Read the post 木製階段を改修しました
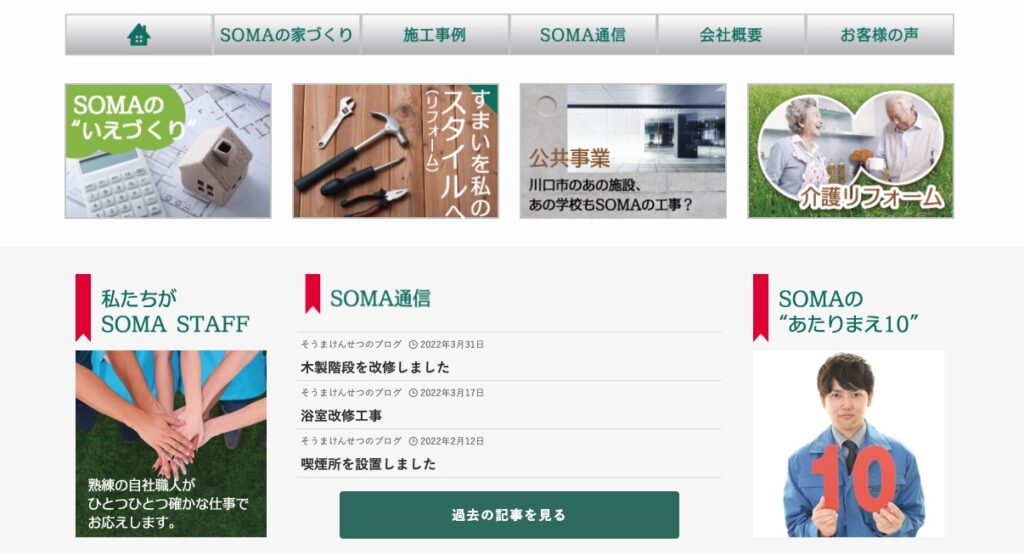1024x554 pixels. [375, 367]
